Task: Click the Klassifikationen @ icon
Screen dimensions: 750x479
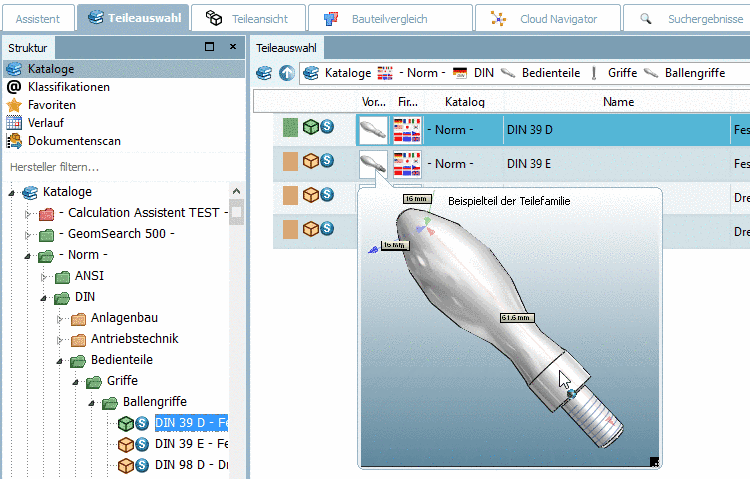Action: (x=14, y=87)
